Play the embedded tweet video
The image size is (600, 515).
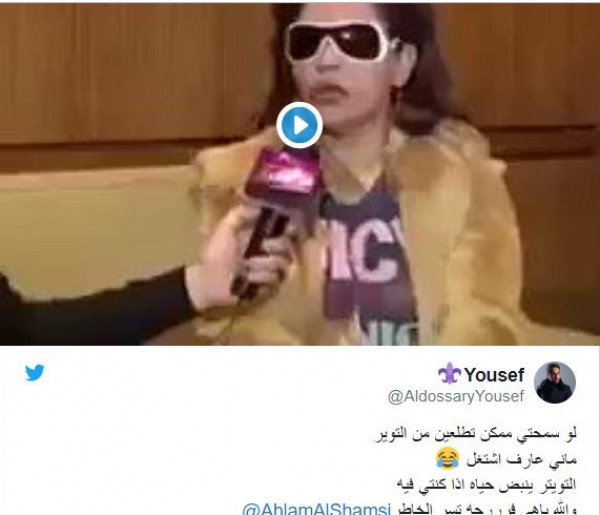[x=299, y=125]
